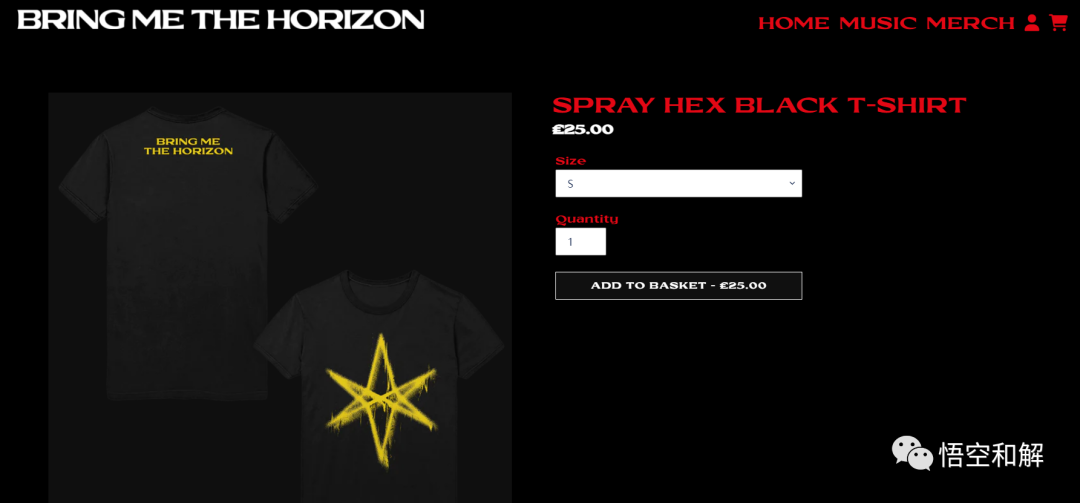Go to the HOME page

coord(793,23)
